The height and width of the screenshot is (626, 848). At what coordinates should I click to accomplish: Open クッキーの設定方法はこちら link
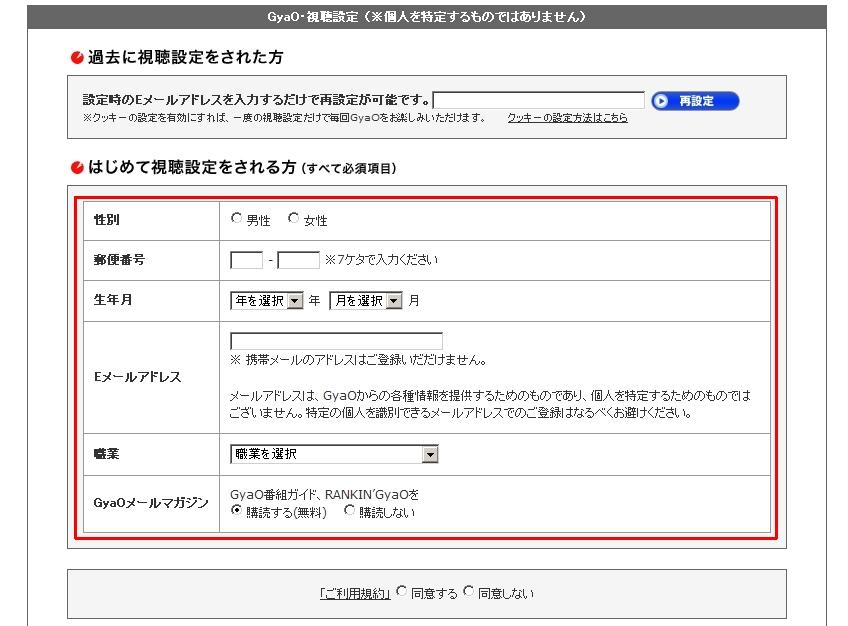[x=567, y=117]
